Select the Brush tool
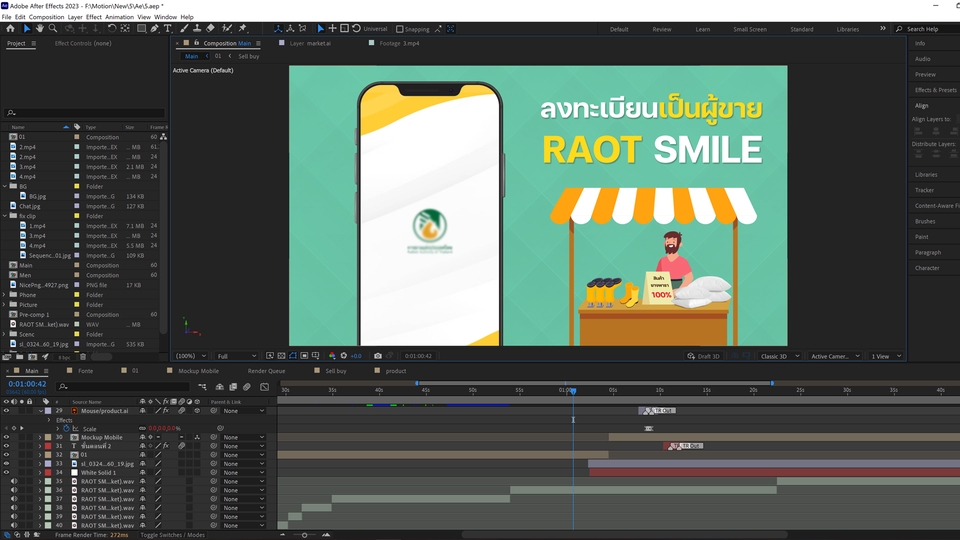The width and height of the screenshot is (960, 540). 184,28
